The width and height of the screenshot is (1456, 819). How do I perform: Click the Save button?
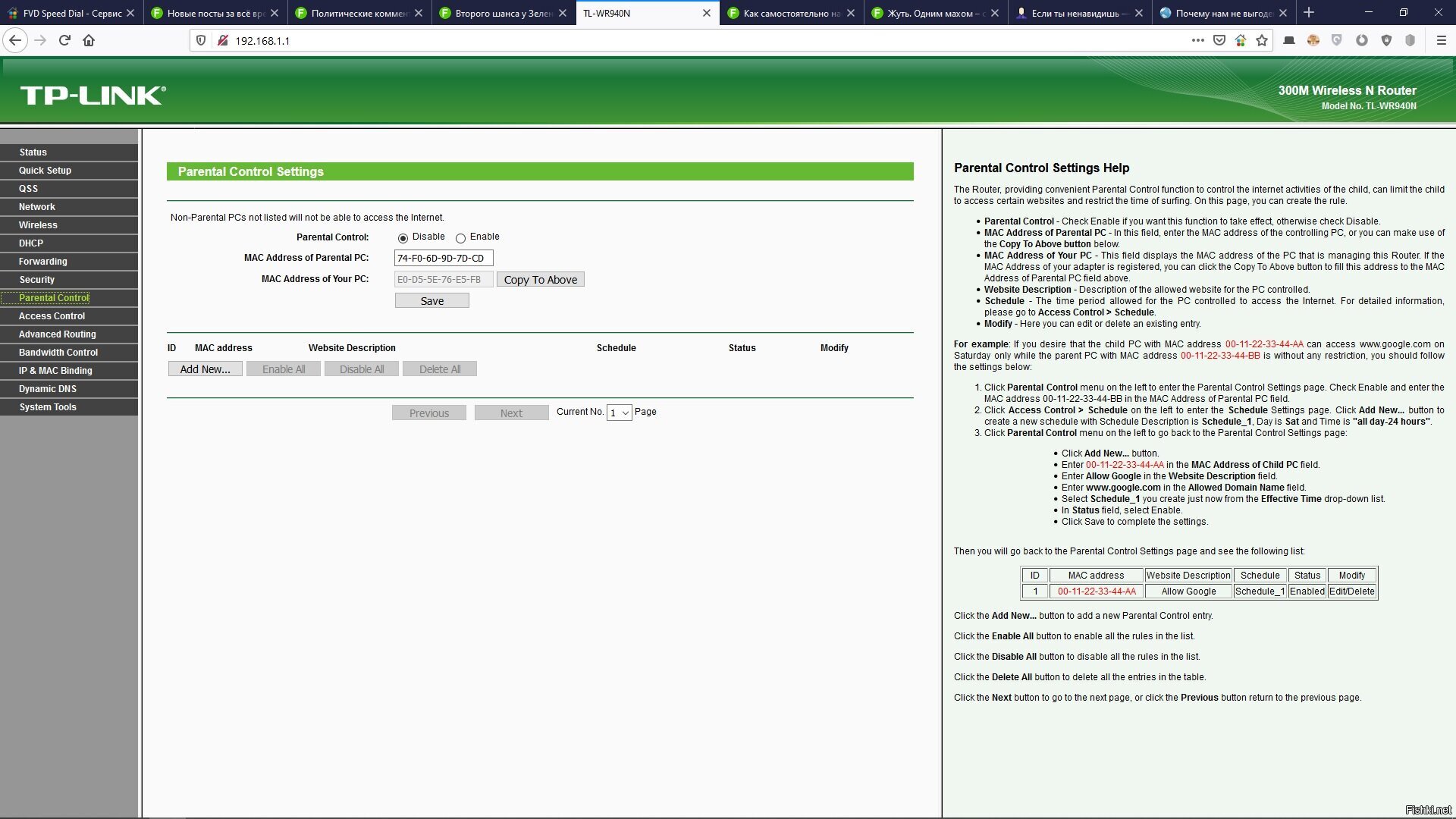pyautogui.click(x=431, y=301)
